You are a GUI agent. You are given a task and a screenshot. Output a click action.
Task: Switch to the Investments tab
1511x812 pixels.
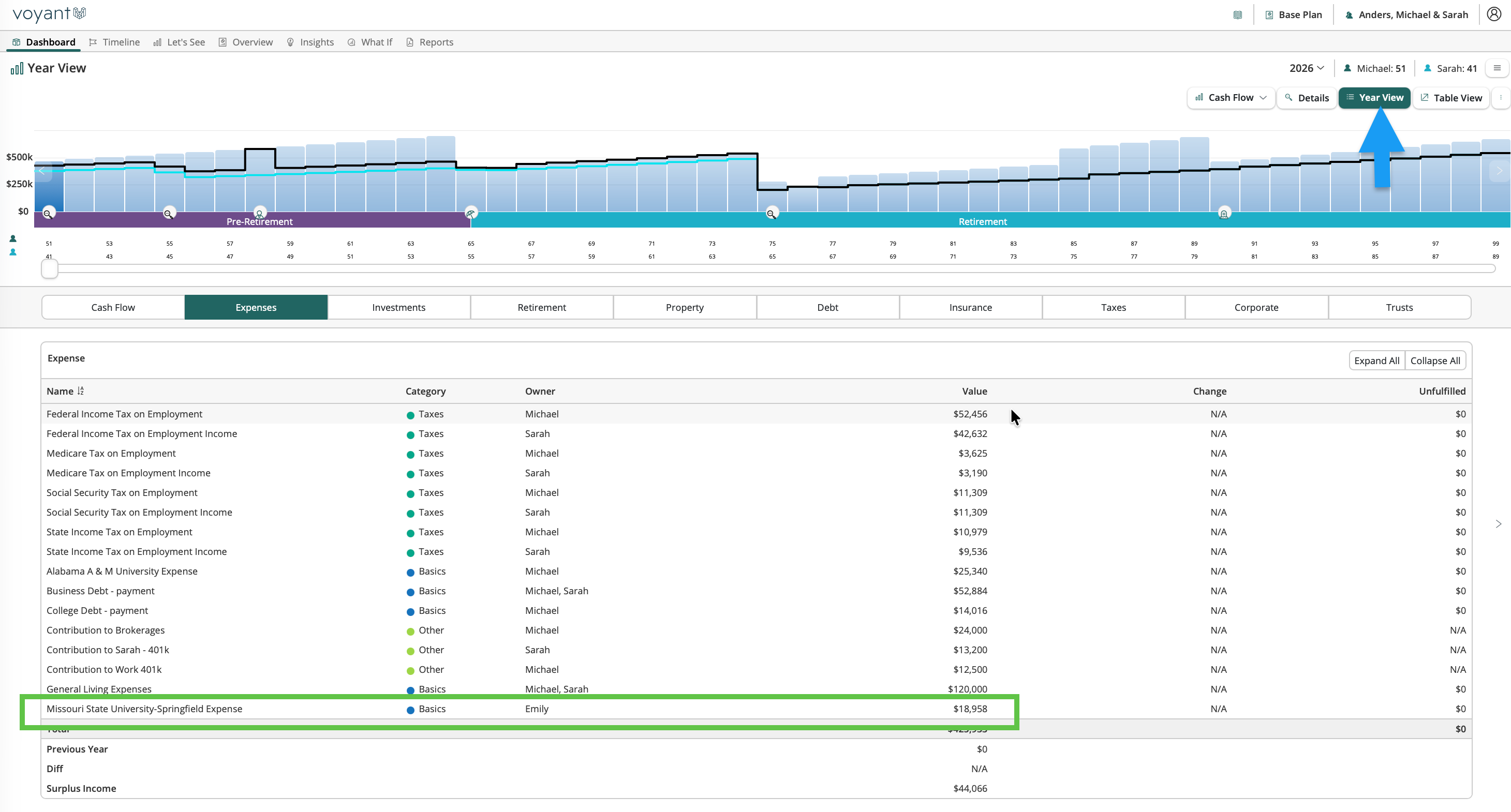point(399,307)
